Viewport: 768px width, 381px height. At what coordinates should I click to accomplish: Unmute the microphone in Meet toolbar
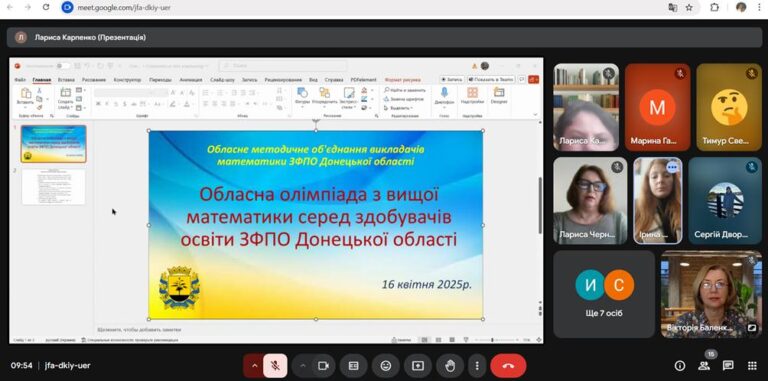click(x=275, y=366)
